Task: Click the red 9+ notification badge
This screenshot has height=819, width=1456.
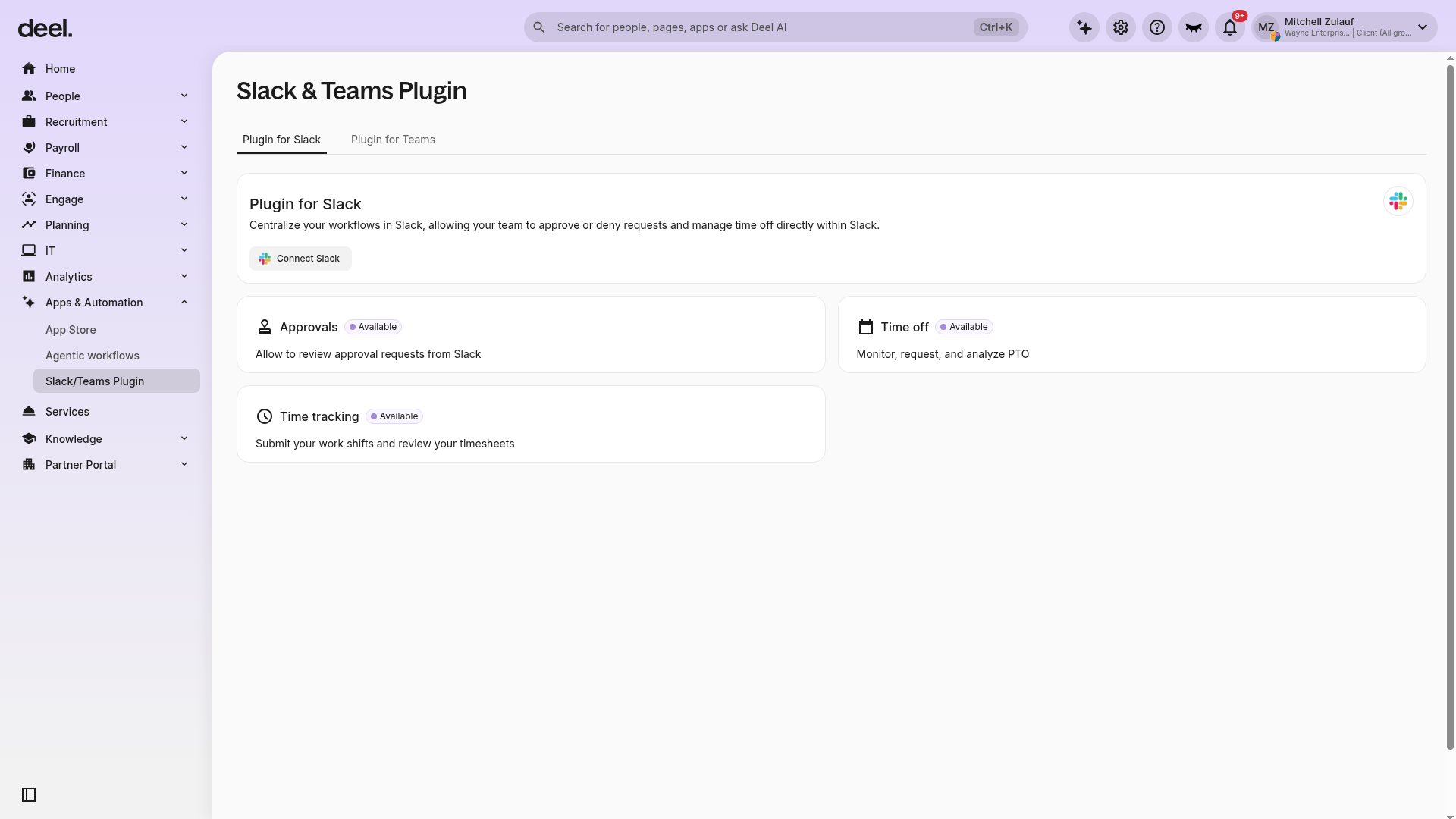Action: (1240, 16)
